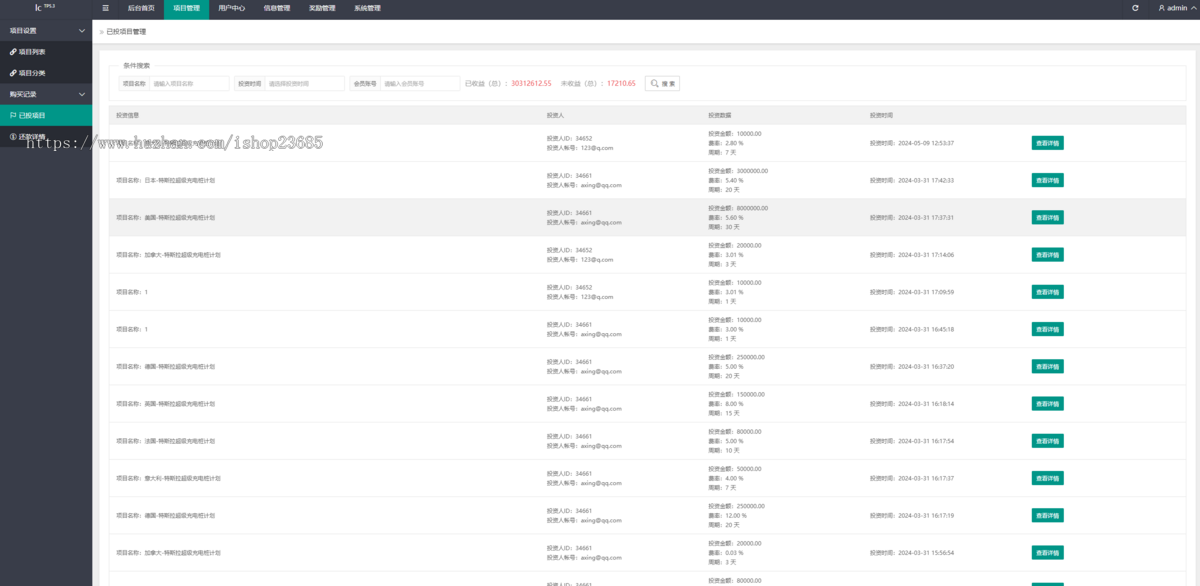
Task: Click project name 日本-特斯拉超级充电桩计划
Action: pos(180,180)
